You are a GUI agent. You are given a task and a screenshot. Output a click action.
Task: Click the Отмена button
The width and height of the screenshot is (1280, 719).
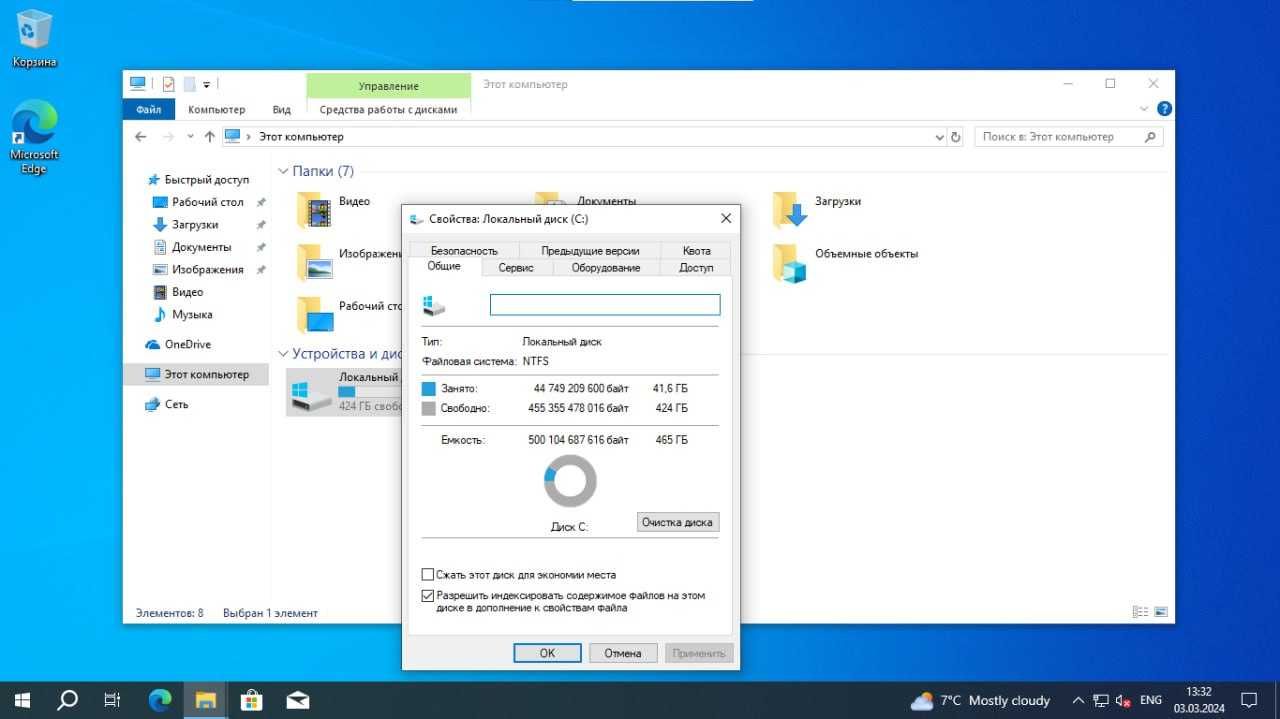(x=622, y=653)
